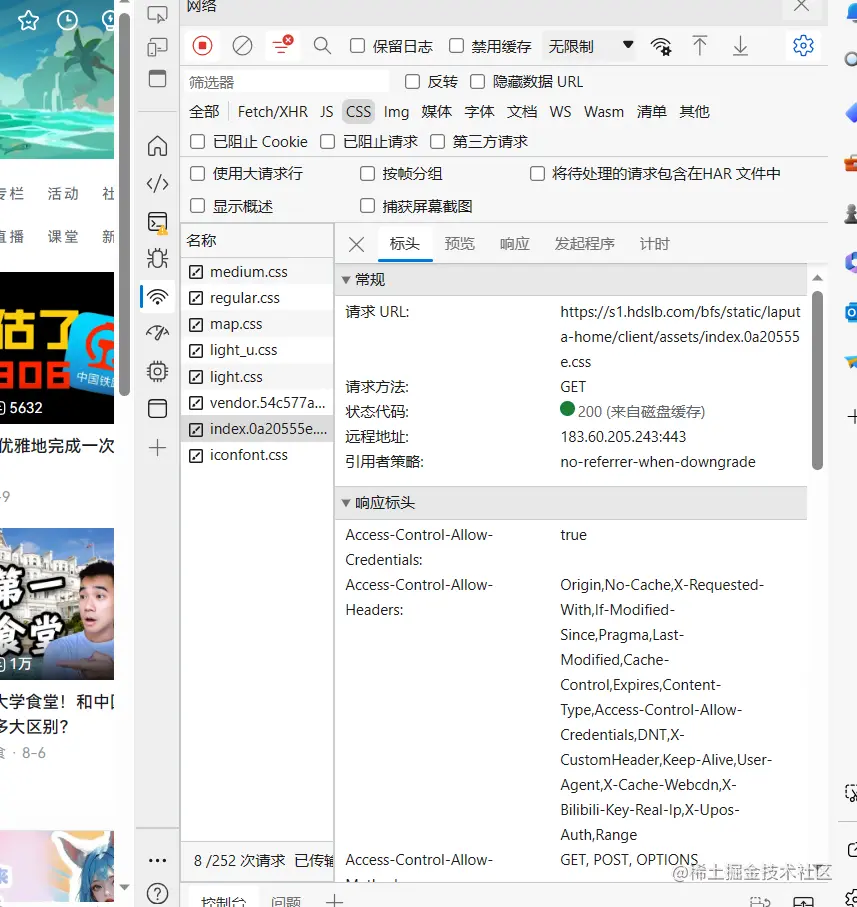
Task: Open the Welcome home tool
Action: pyautogui.click(x=157, y=146)
